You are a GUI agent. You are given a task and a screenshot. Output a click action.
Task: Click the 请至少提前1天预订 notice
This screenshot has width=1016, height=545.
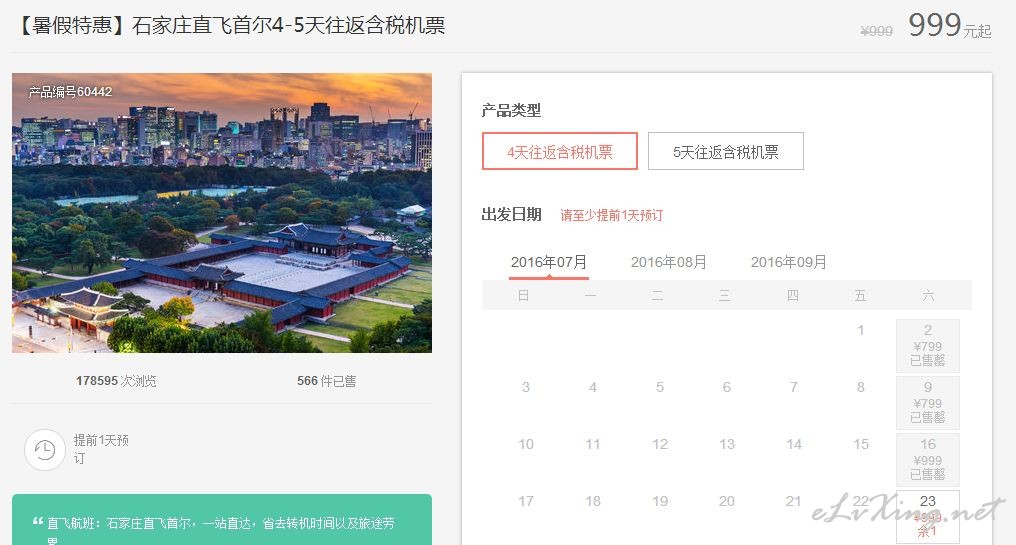pos(612,215)
